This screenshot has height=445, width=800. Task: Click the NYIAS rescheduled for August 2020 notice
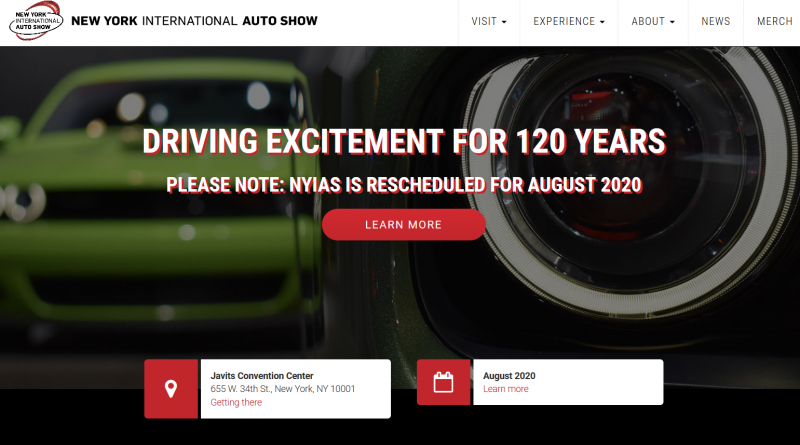(404, 185)
